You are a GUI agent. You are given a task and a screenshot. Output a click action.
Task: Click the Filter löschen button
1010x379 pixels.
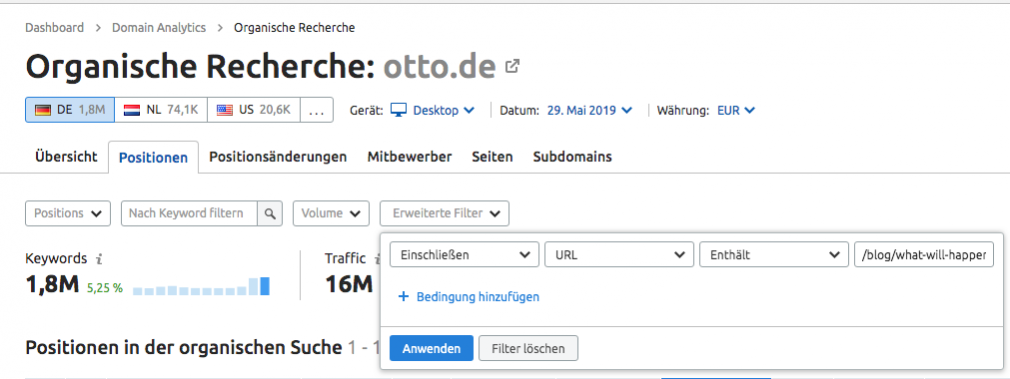pos(528,348)
